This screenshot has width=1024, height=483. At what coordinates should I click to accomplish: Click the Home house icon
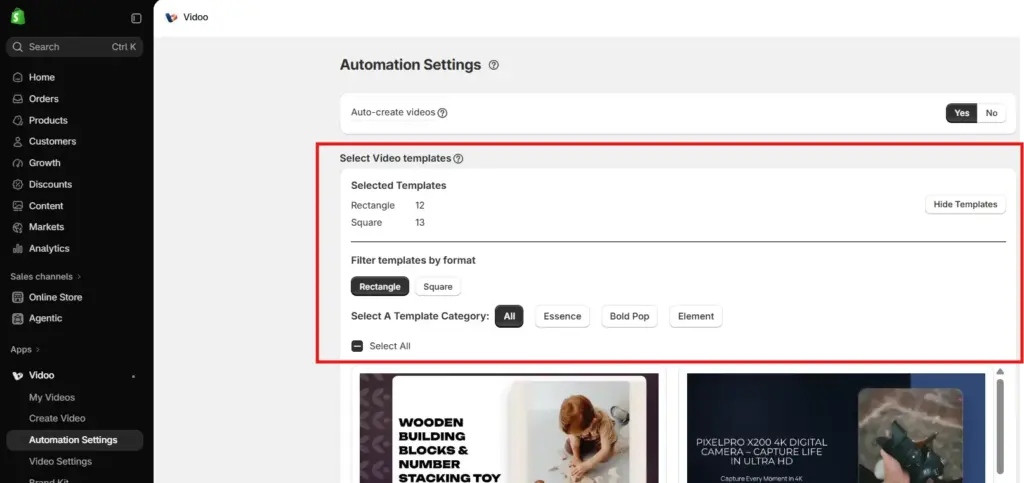(x=18, y=77)
